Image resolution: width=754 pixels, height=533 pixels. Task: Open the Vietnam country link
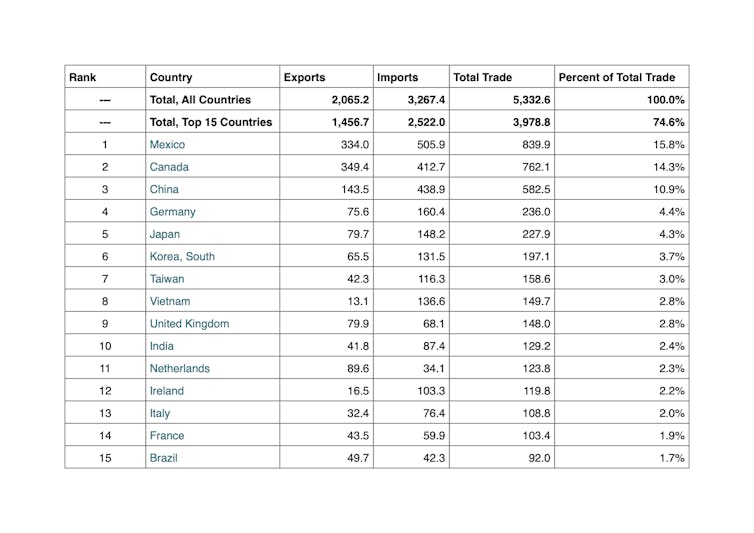coord(169,301)
